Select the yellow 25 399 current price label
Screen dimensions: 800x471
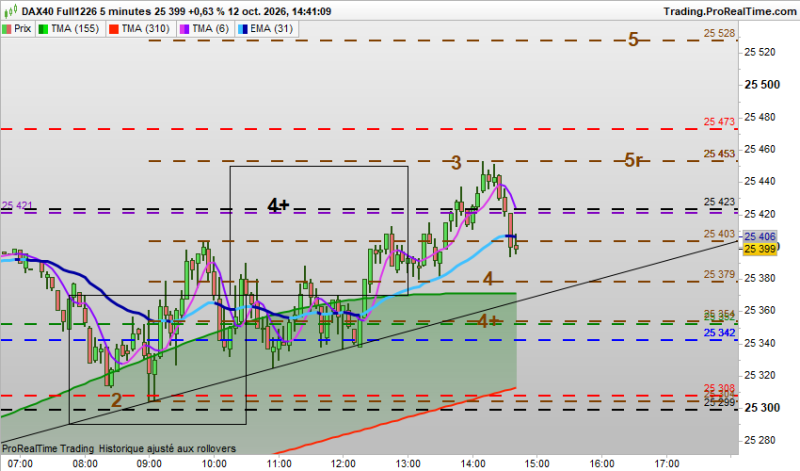tap(760, 249)
